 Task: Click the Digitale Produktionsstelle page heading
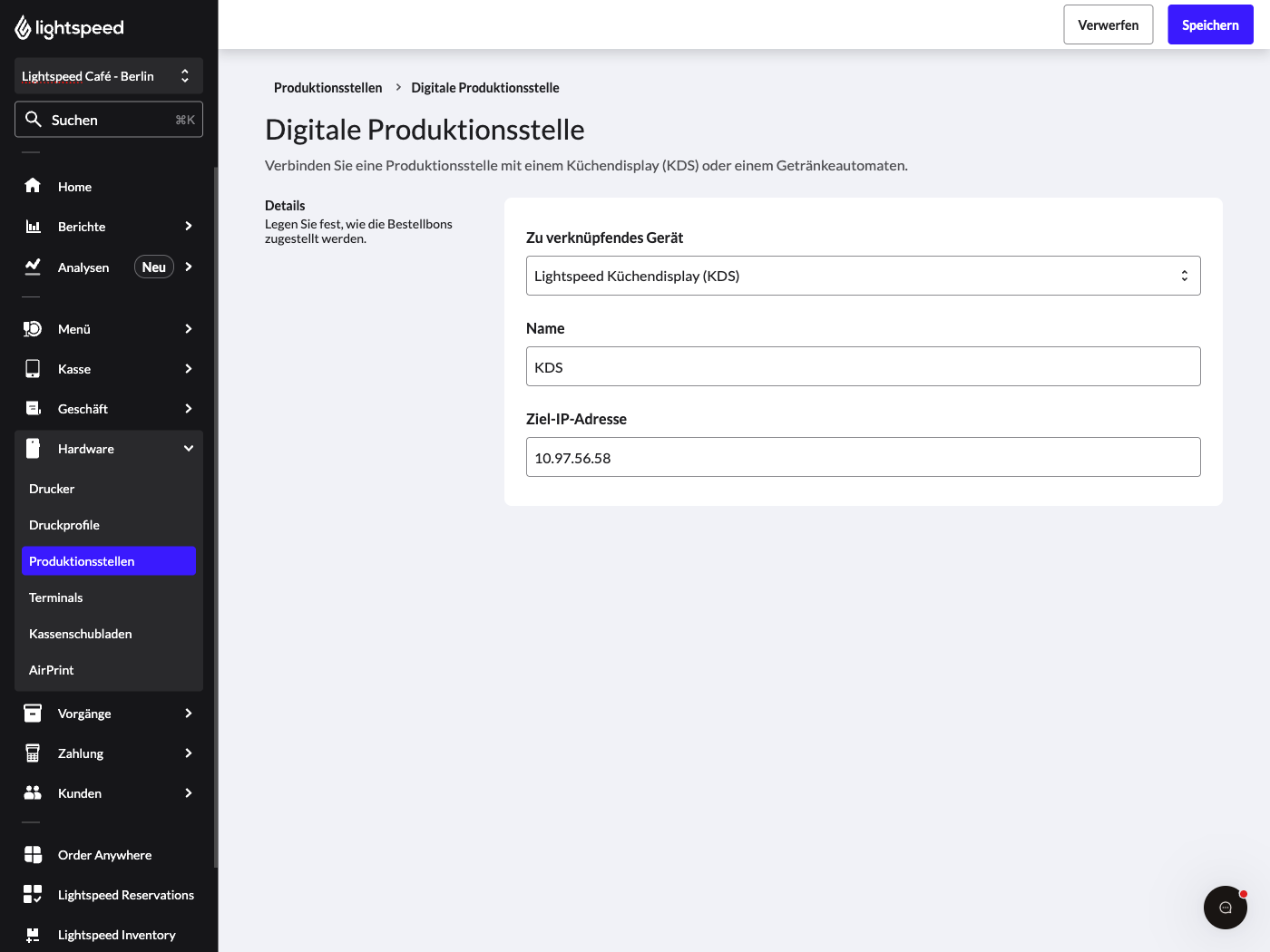pos(425,130)
